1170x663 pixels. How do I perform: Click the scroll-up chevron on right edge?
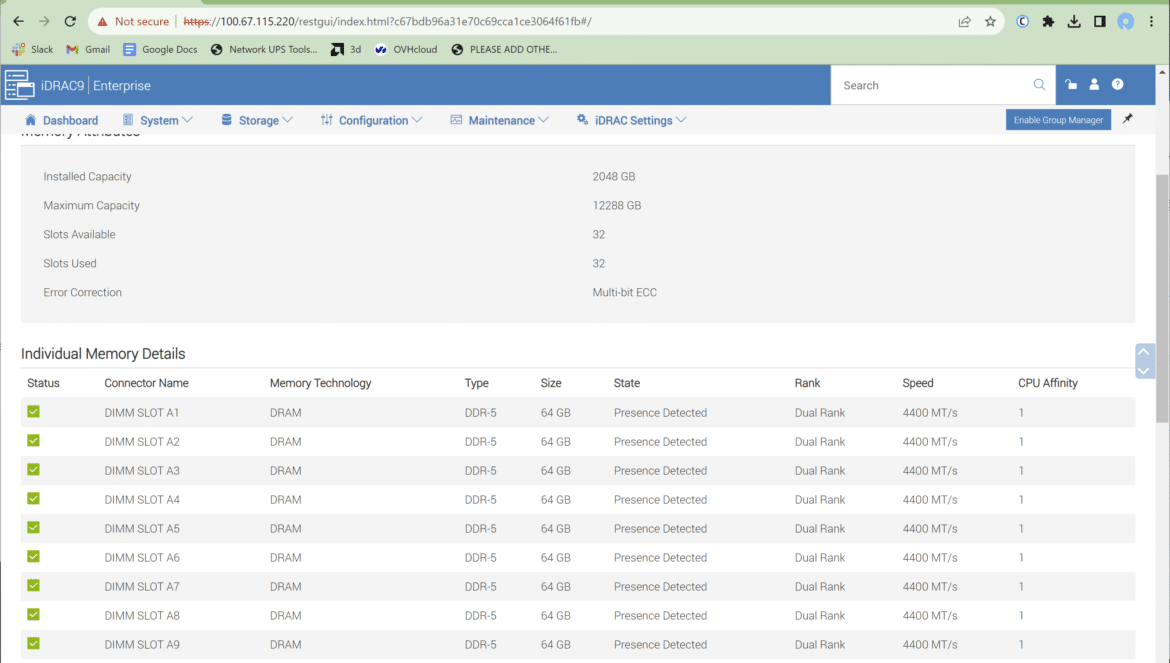1144,352
